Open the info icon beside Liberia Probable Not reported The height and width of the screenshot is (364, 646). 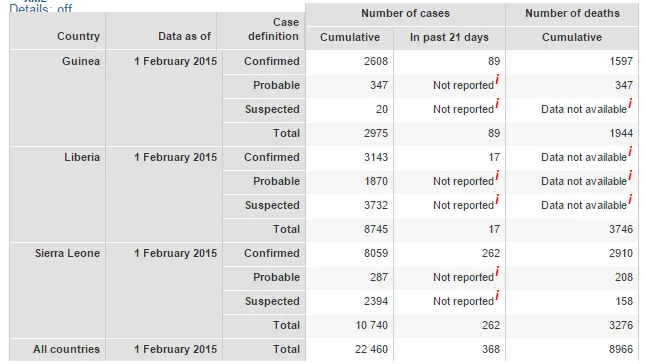tap(497, 175)
